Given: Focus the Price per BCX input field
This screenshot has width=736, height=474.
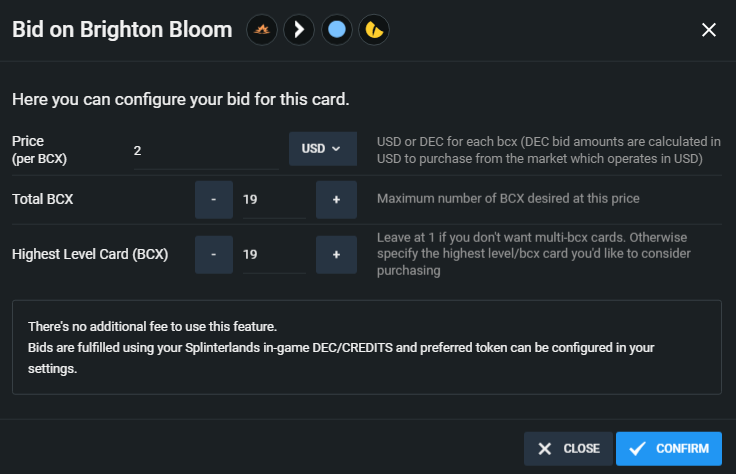Looking at the screenshot, I should tap(206, 151).
